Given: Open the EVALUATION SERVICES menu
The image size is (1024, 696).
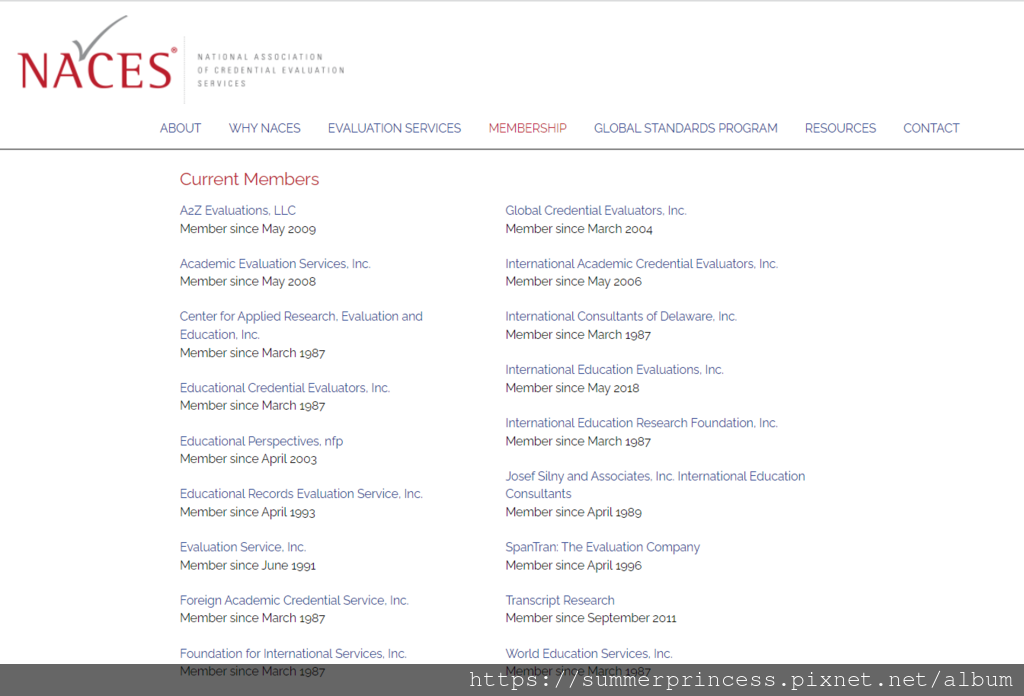Looking at the screenshot, I should click(394, 128).
